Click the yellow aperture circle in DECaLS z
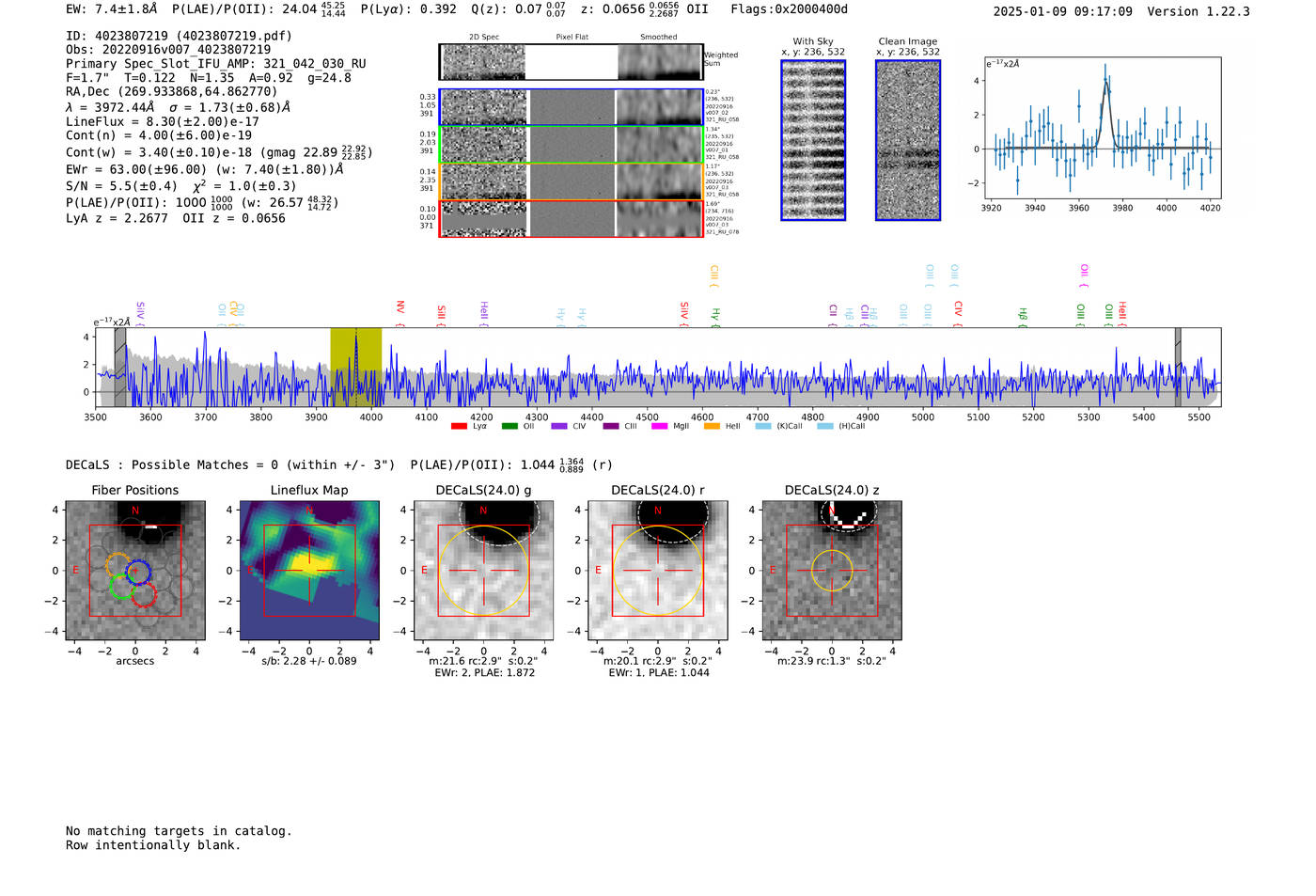Viewport: 1316px width, 896px height. point(832,571)
